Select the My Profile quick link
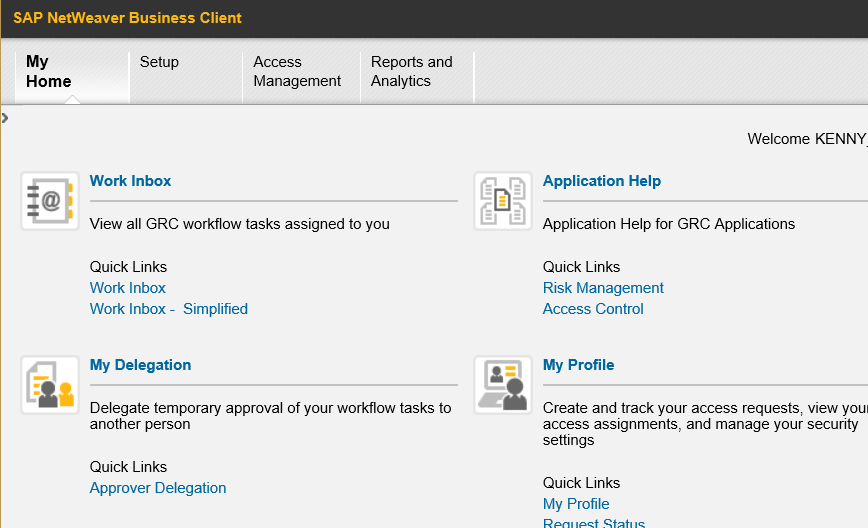This screenshot has width=868, height=528. click(576, 504)
